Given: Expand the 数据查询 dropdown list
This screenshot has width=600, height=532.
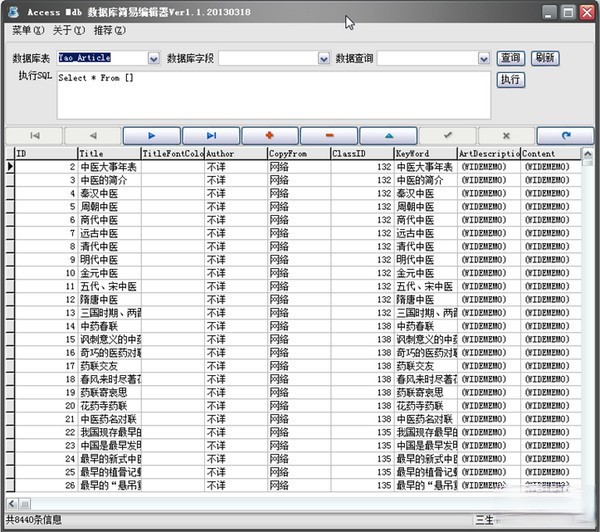Looking at the screenshot, I should pyautogui.click(x=485, y=59).
